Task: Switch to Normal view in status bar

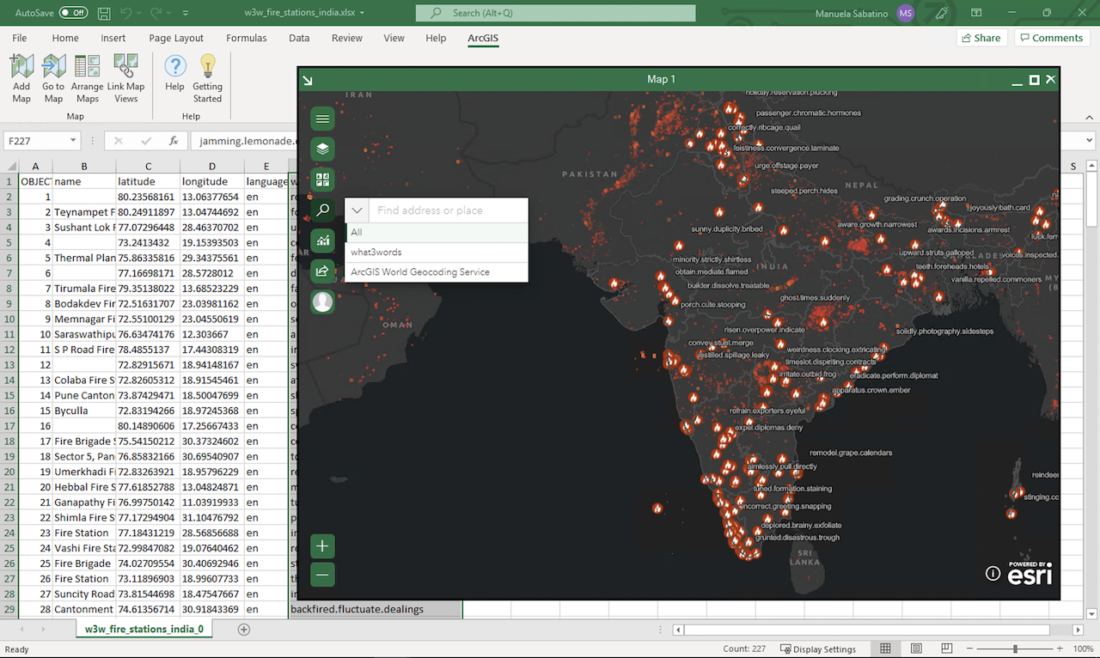Action: [885, 649]
